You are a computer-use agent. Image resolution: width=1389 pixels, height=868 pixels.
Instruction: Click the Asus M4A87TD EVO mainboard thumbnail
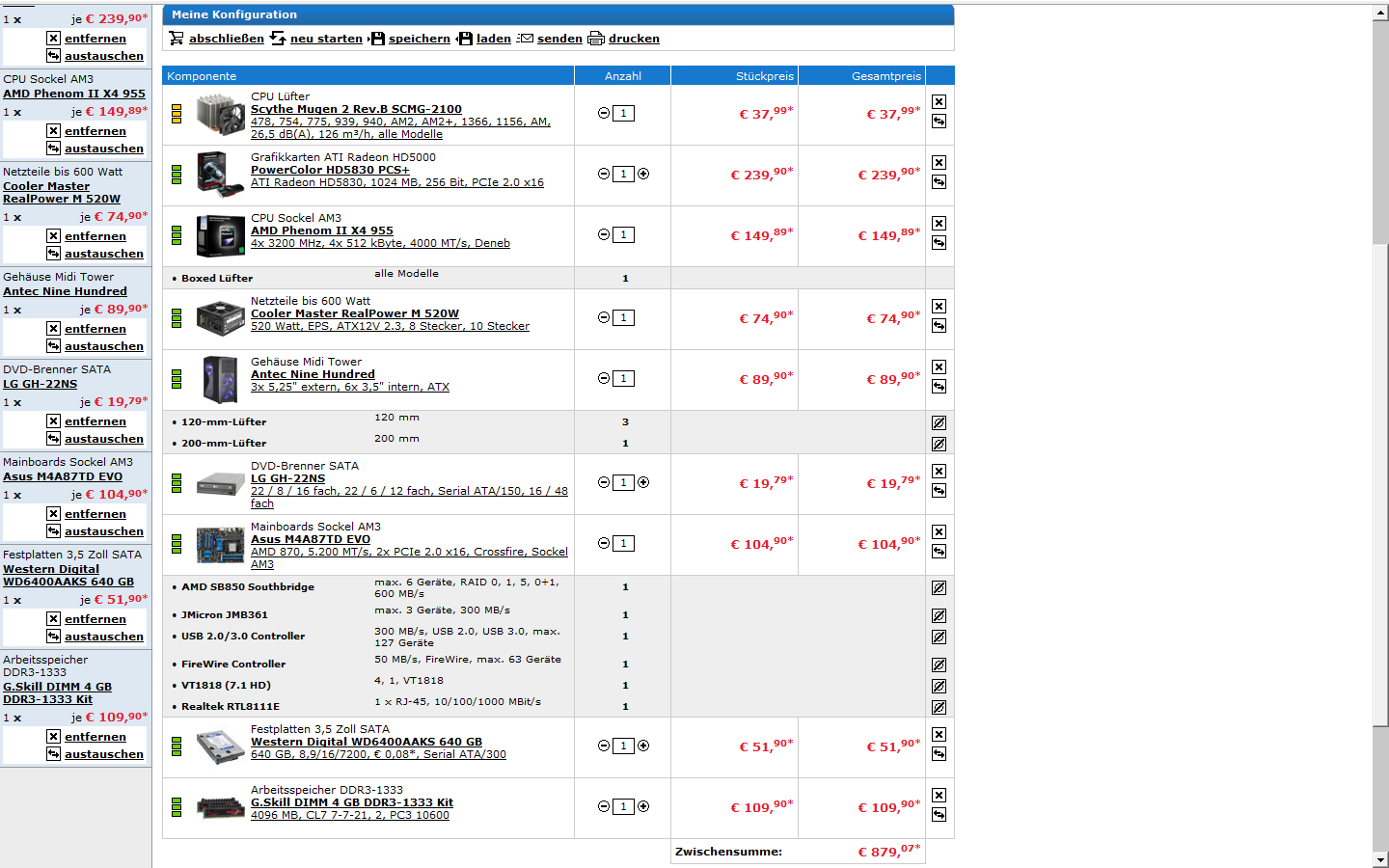[220, 545]
